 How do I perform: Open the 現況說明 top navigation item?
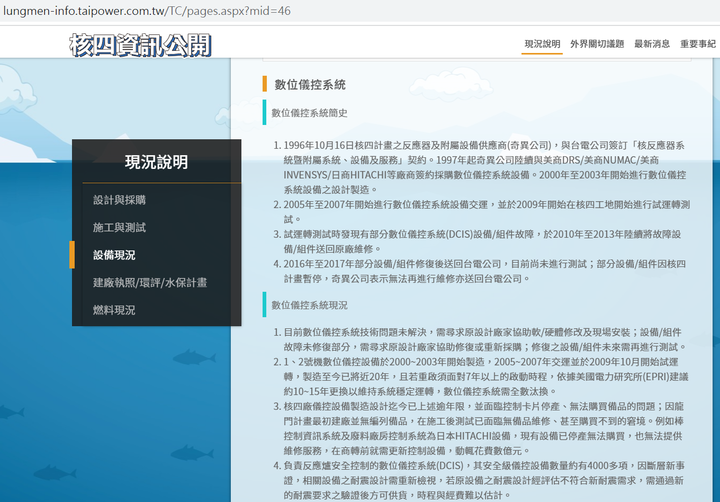(542, 44)
